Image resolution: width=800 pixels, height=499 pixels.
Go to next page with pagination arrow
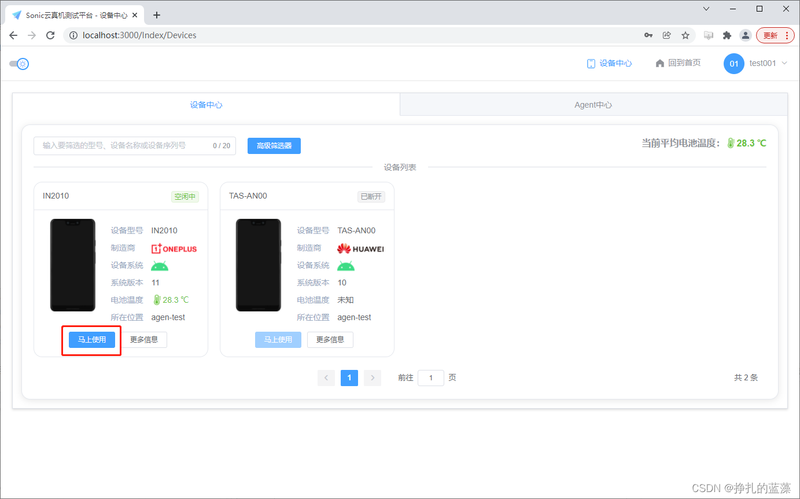click(x=372, y=378)
